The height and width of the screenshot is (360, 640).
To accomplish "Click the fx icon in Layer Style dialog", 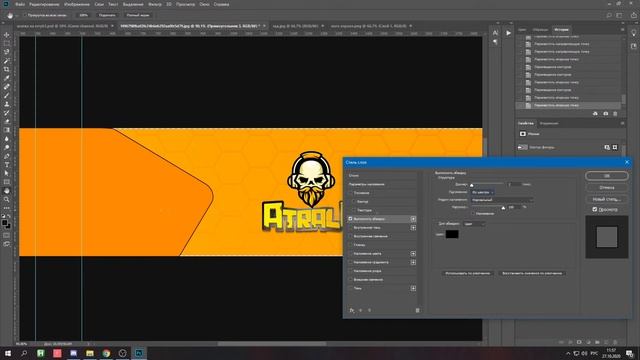I will coord(352,310).
